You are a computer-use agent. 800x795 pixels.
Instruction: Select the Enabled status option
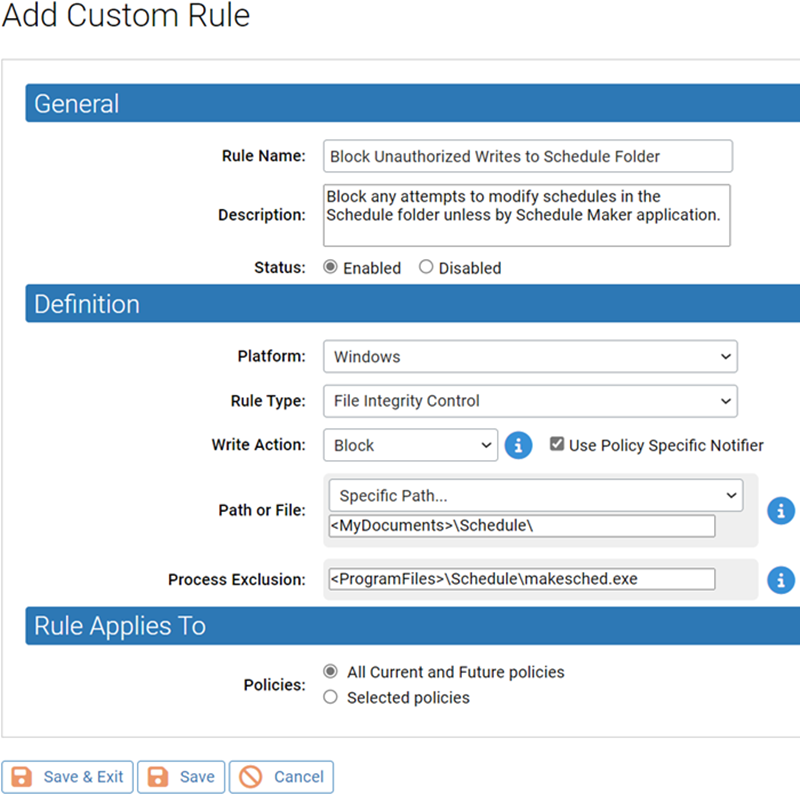[x=330, y=267]
